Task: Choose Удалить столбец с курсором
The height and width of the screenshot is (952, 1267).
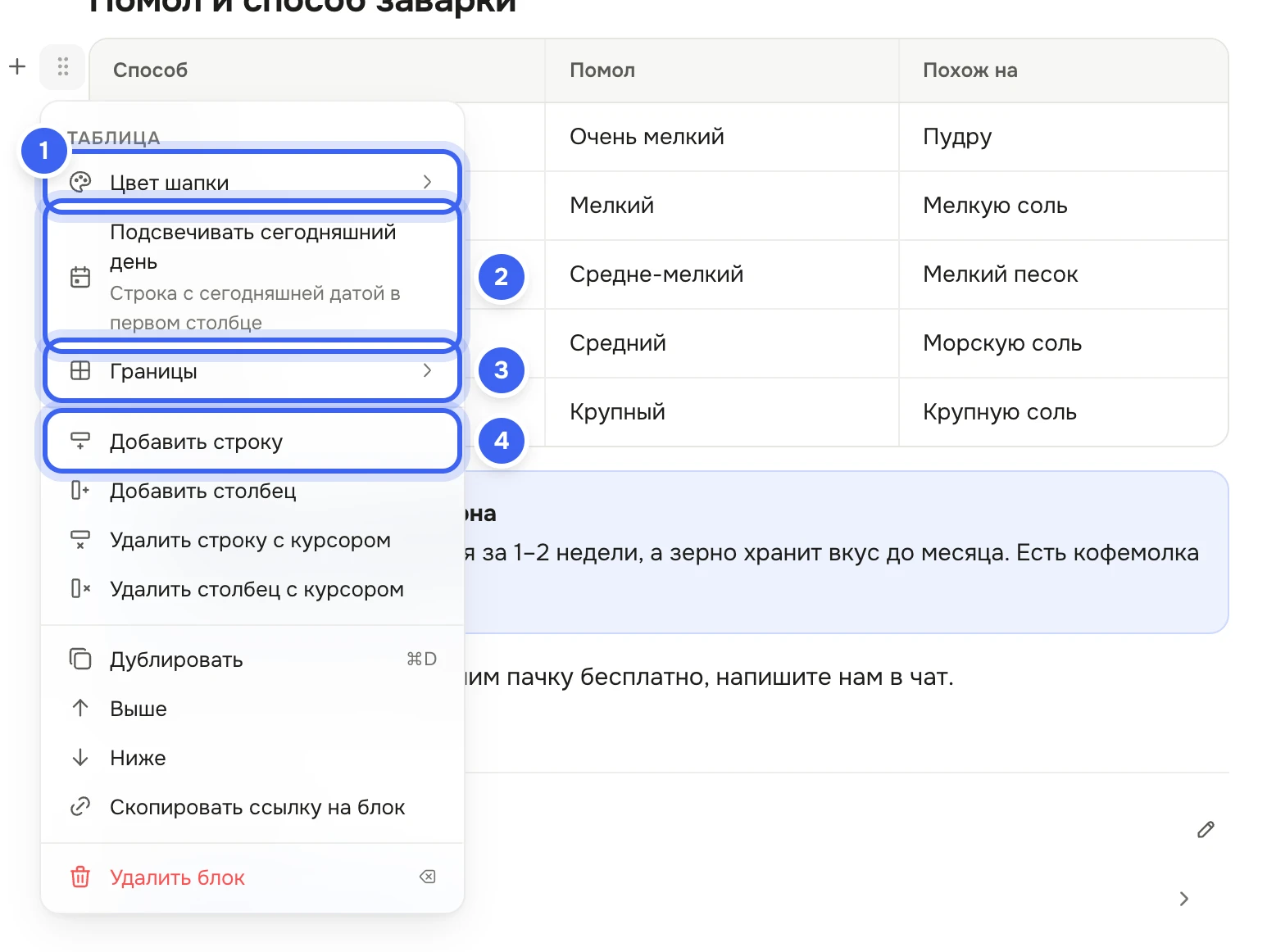Action: click(252, 589)
